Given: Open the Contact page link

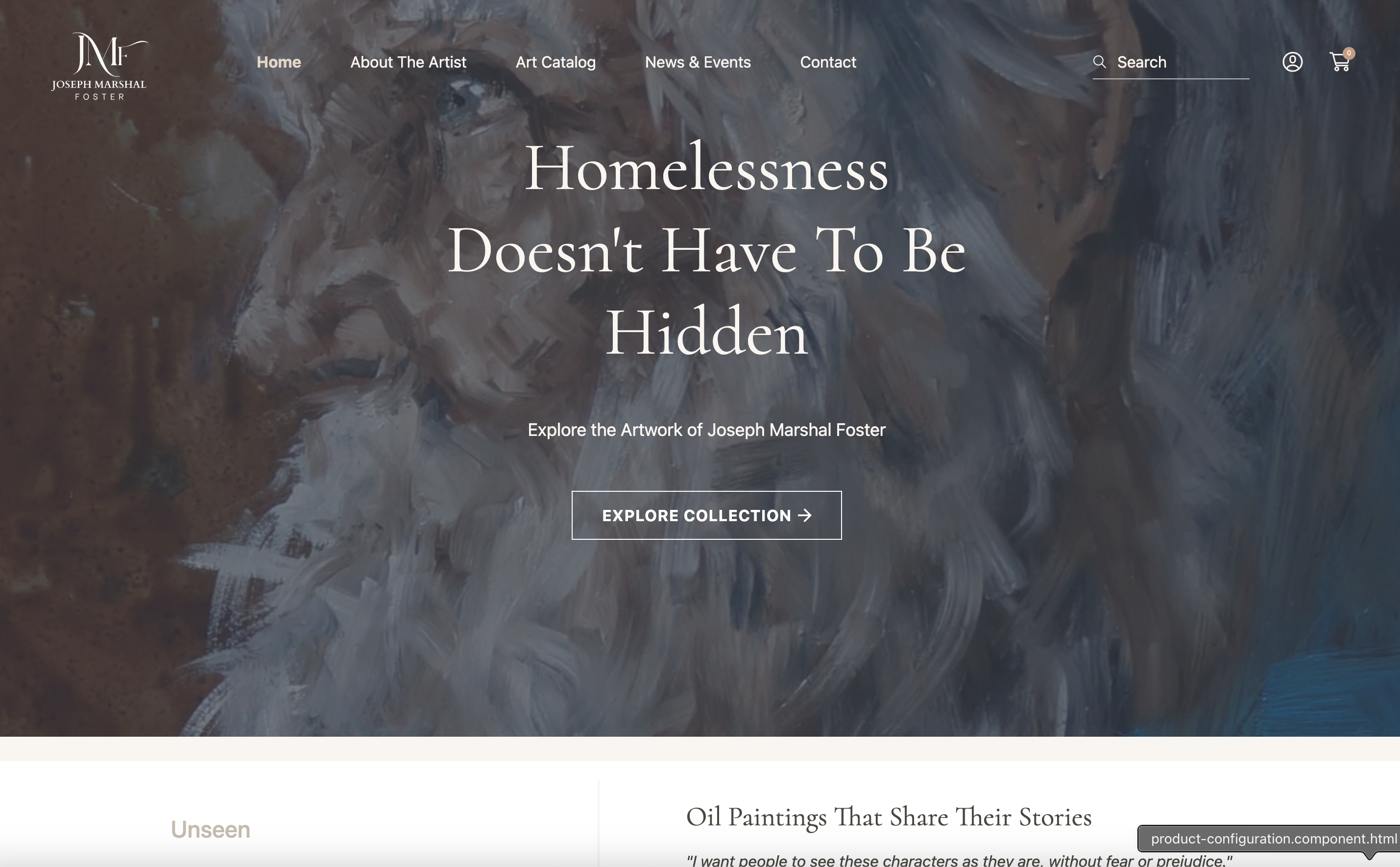Looking at the screenshot, I should coord(828,62).
